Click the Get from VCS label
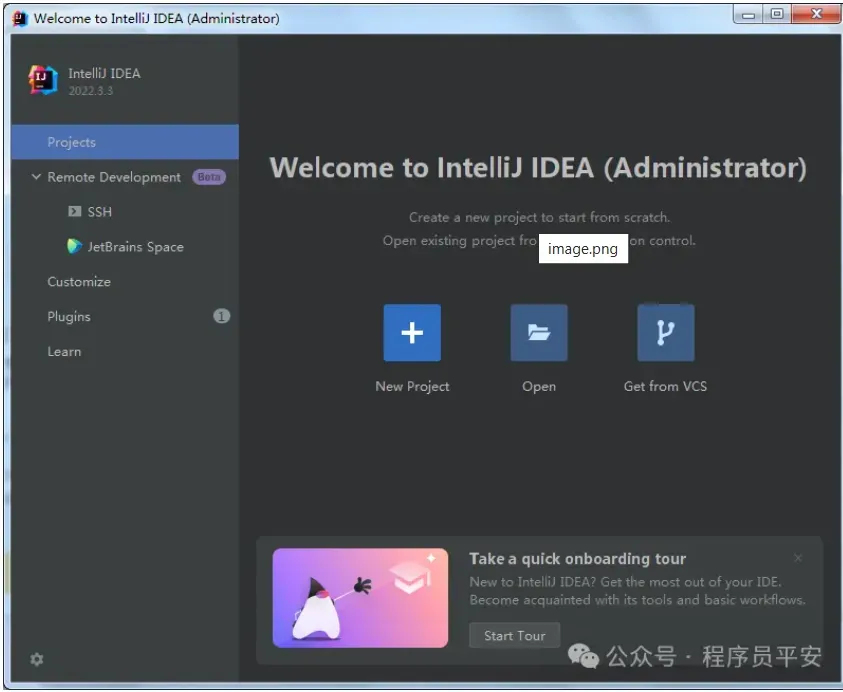 click(x=666, y=386)
